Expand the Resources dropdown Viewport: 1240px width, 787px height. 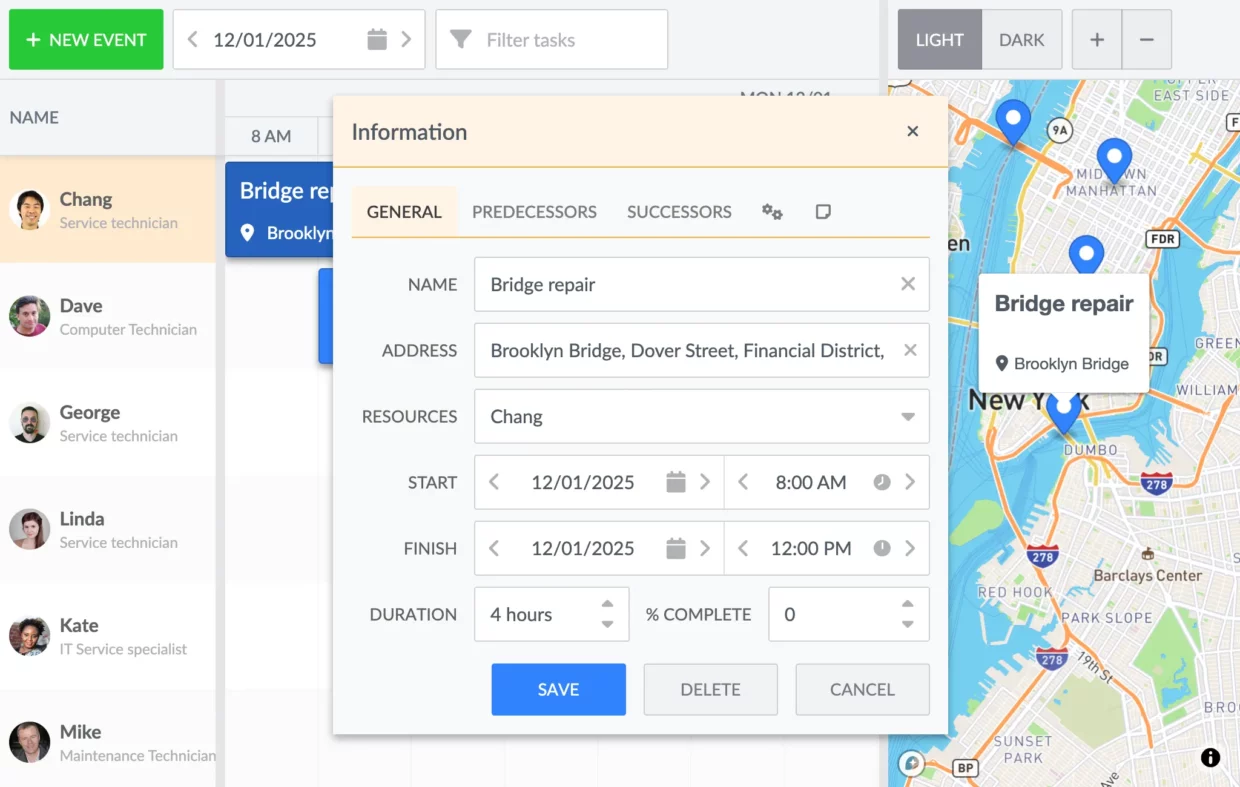coord(908,416)
